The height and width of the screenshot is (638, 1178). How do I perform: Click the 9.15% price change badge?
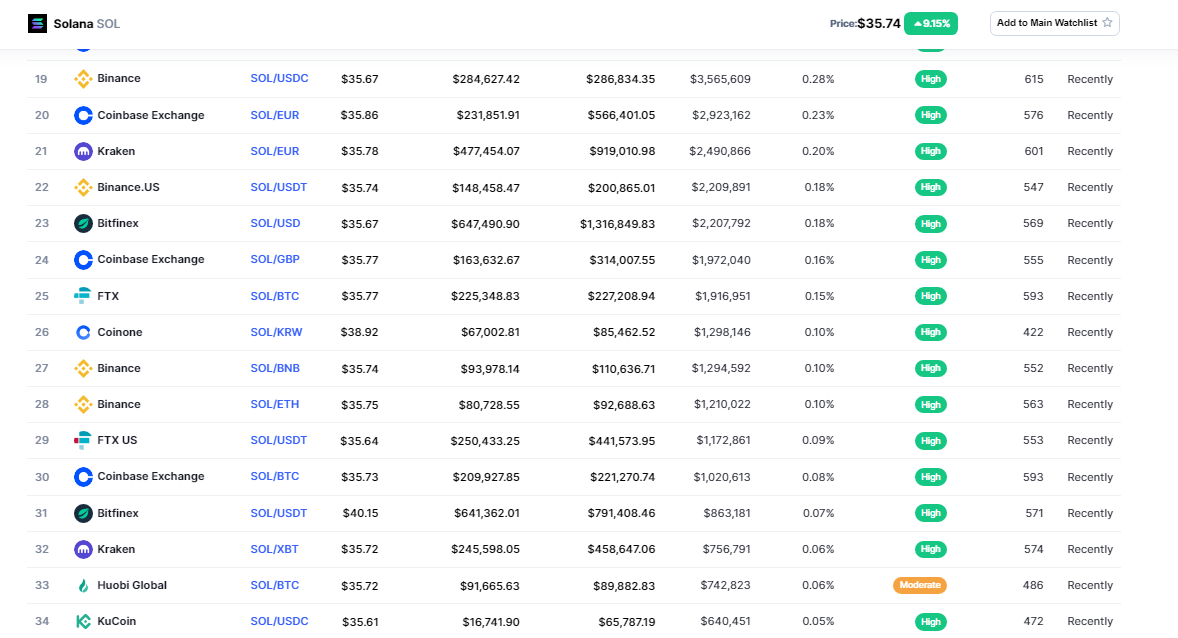pyautogui.click(x=931, y=23)
